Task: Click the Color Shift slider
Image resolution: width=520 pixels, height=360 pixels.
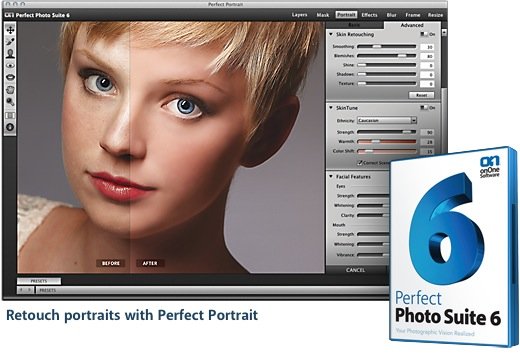Action: (387, 151)
